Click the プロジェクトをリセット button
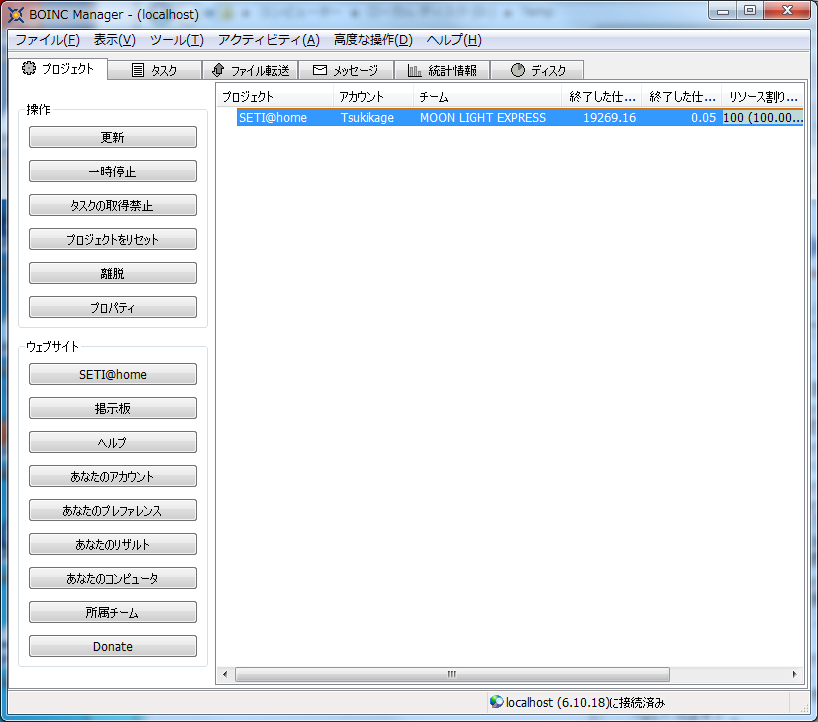The image size is (818, 722). pos(113,239)
